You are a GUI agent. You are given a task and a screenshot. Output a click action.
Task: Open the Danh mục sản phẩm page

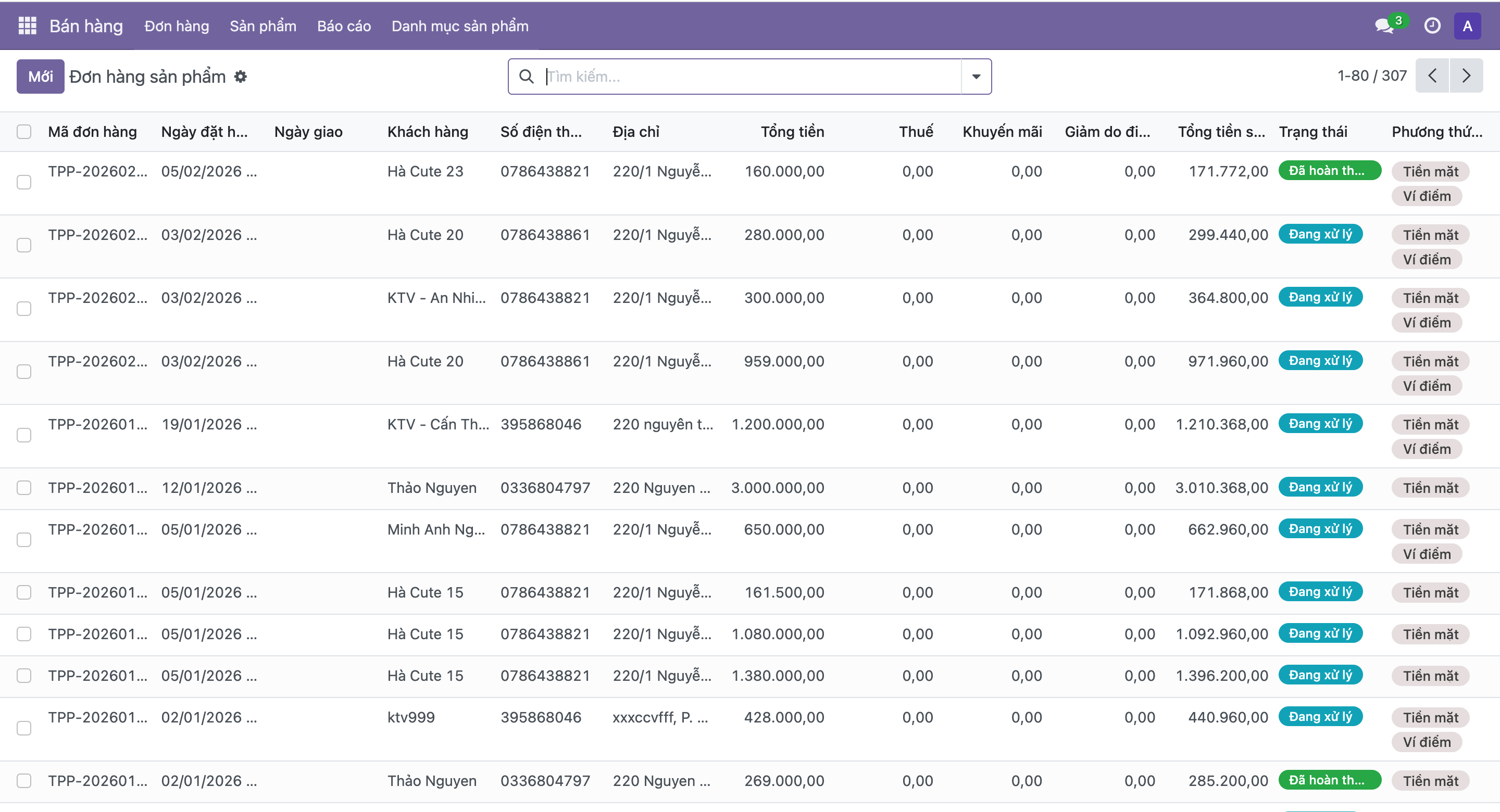click(x=459, y=26)
